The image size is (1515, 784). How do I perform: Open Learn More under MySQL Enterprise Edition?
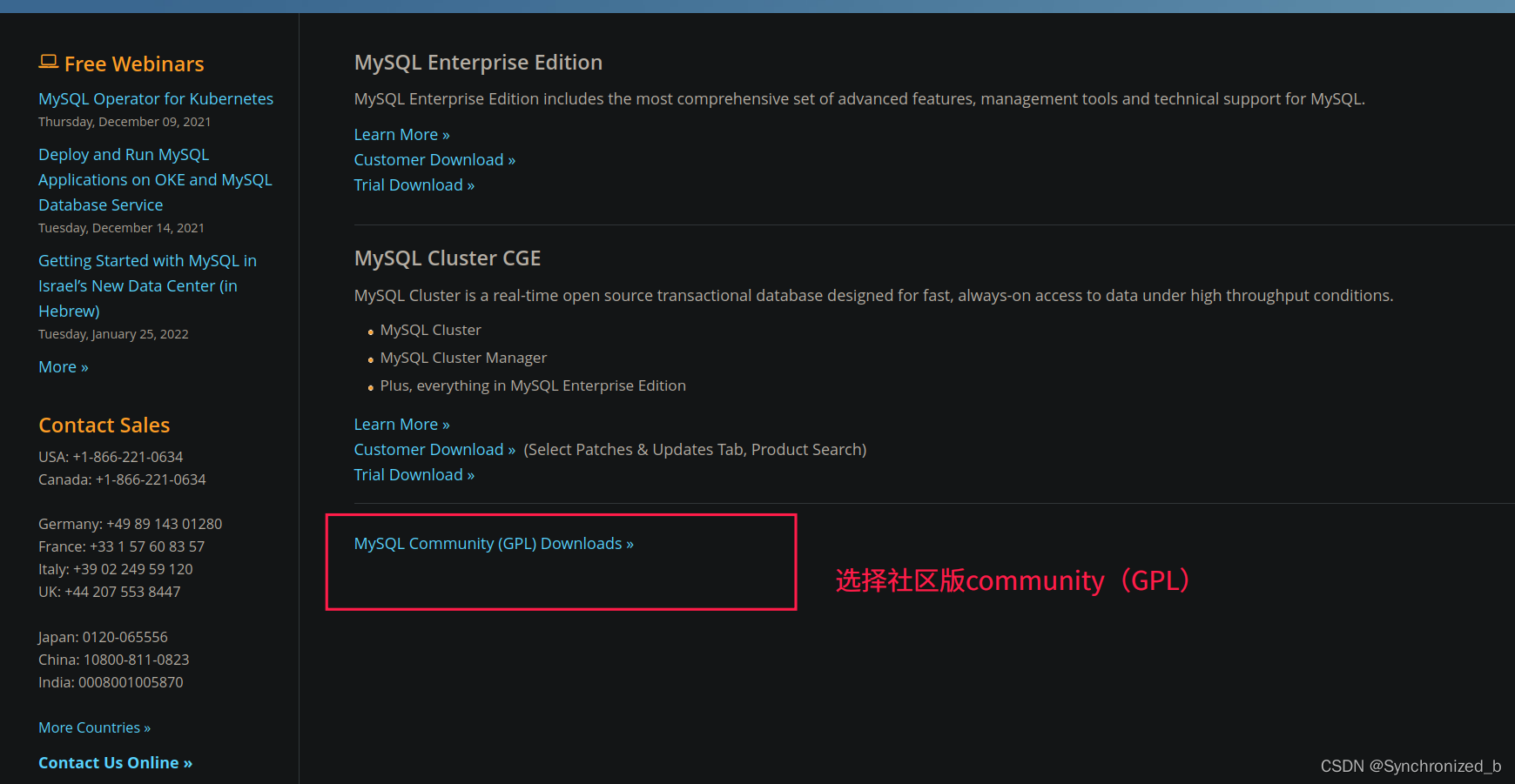pyautogui.click(x=401, y=135)
